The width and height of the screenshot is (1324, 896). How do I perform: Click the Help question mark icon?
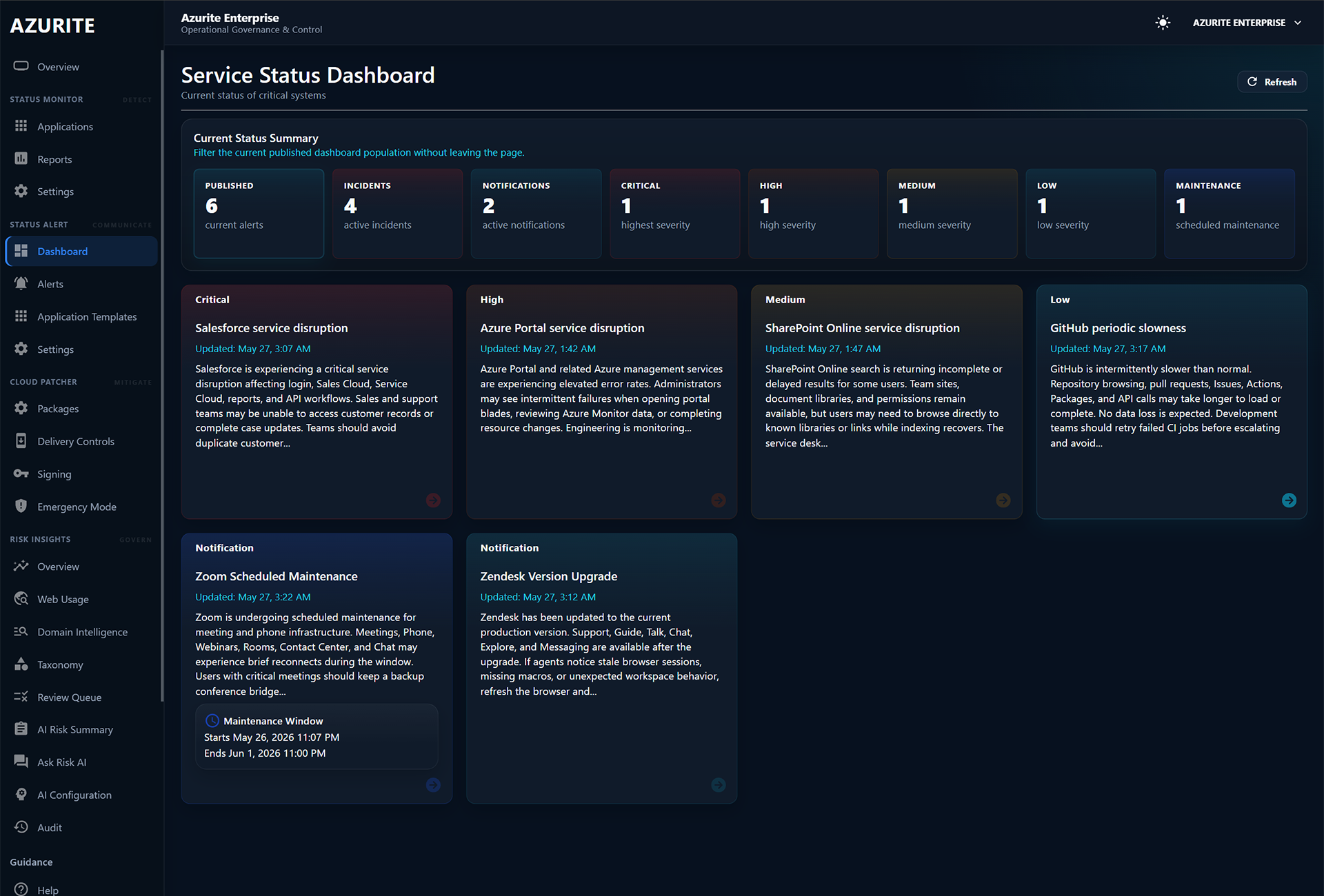pos(21,890)
